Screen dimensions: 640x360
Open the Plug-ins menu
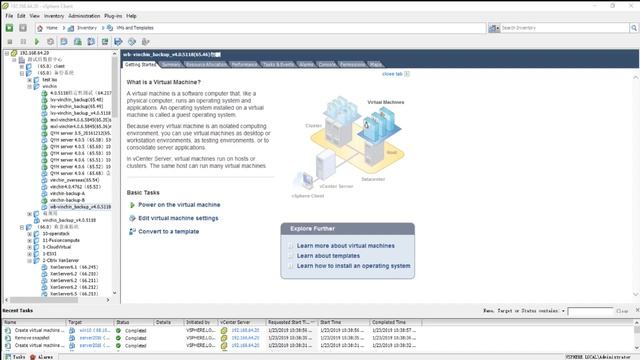[x=113, y=16]
